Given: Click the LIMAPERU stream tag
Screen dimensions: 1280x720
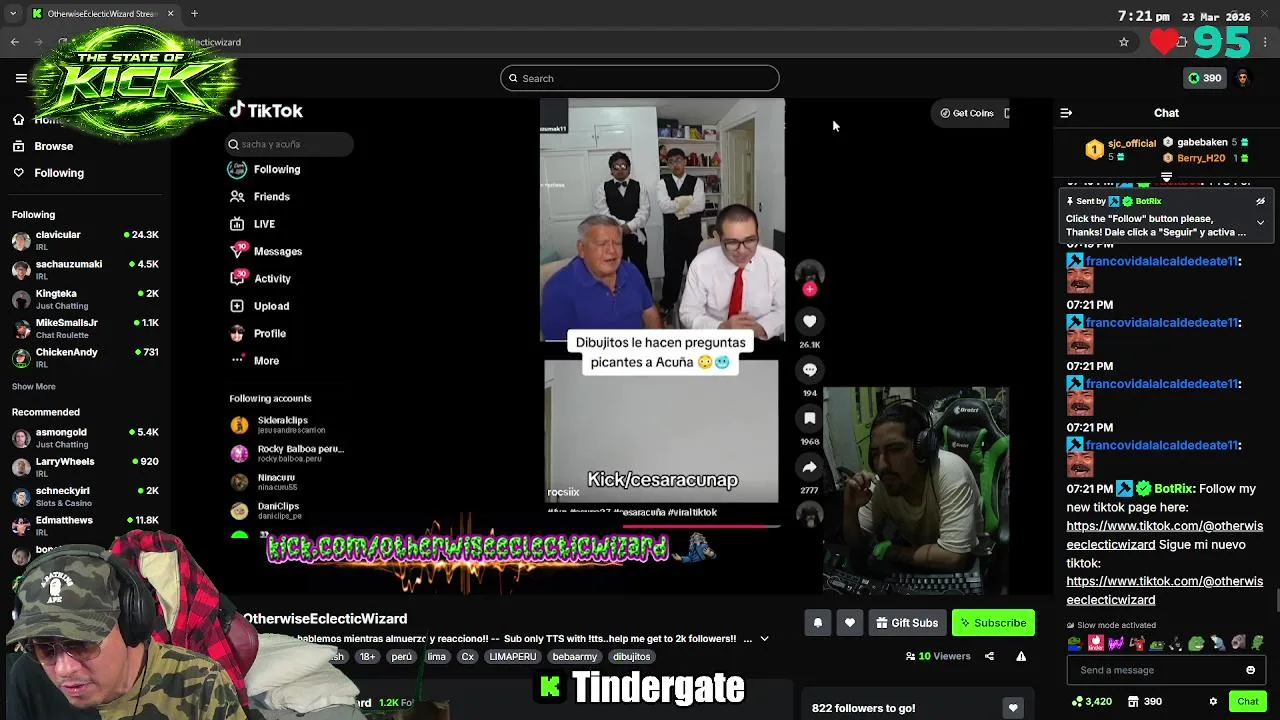Looking at the screenshot, I should pyautogui.click(x=513, y=657).
